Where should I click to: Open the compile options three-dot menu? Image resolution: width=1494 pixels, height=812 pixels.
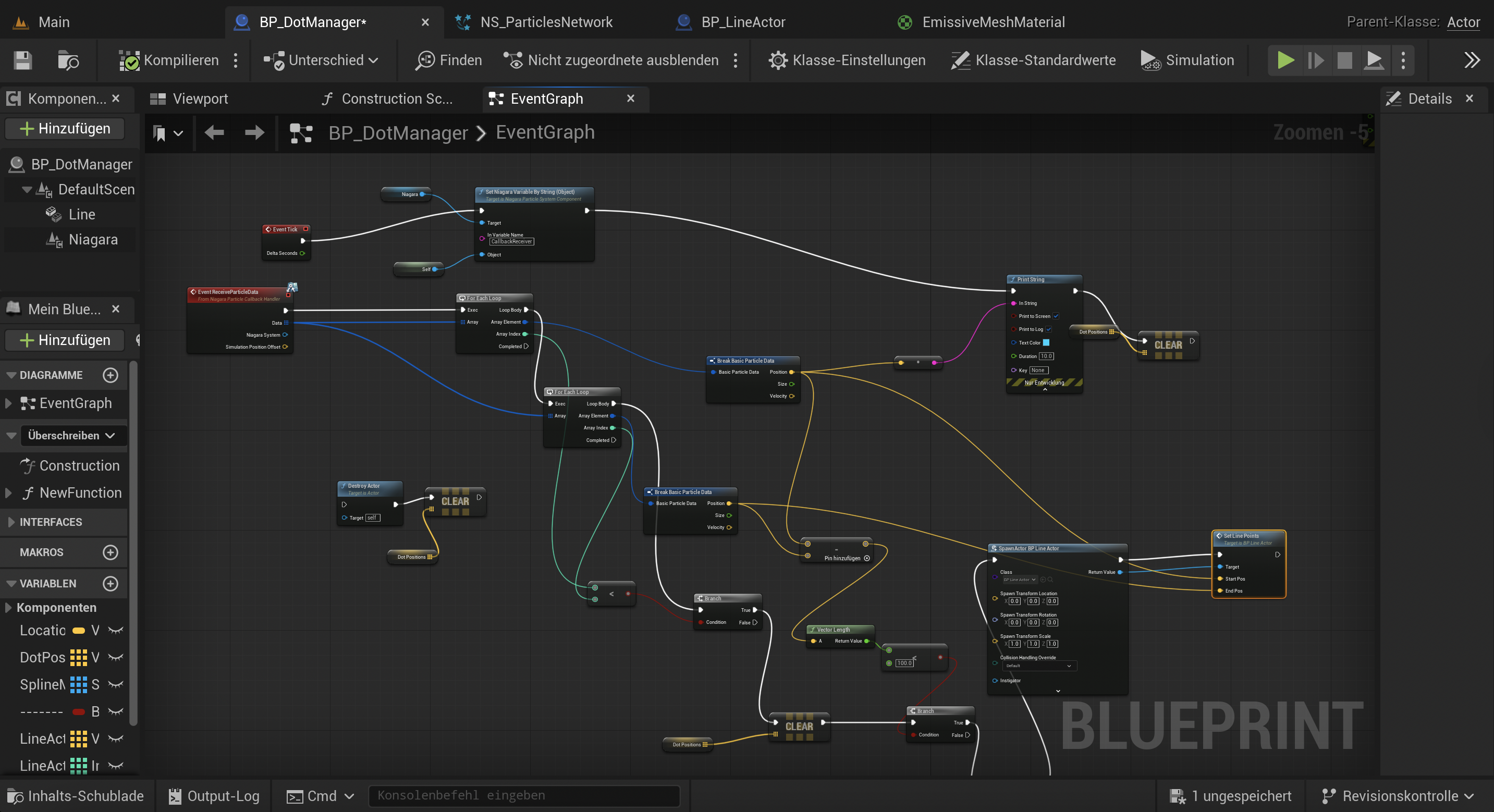(236, 60)
